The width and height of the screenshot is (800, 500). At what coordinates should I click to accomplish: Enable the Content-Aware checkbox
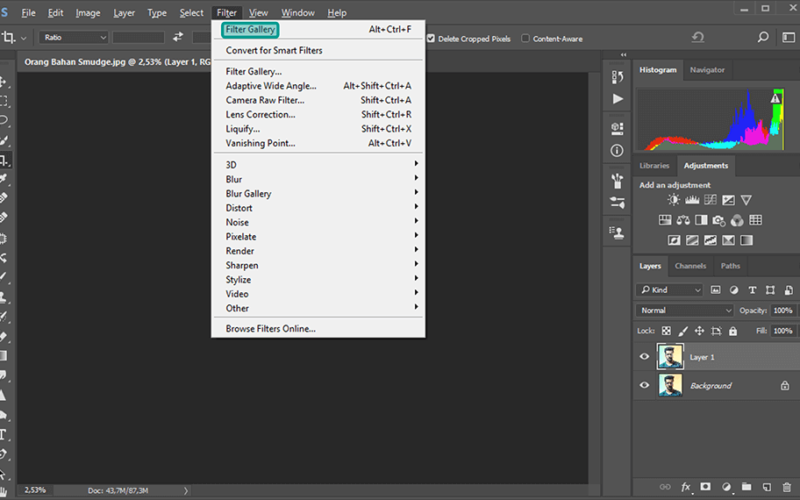[x=525, y=38]
